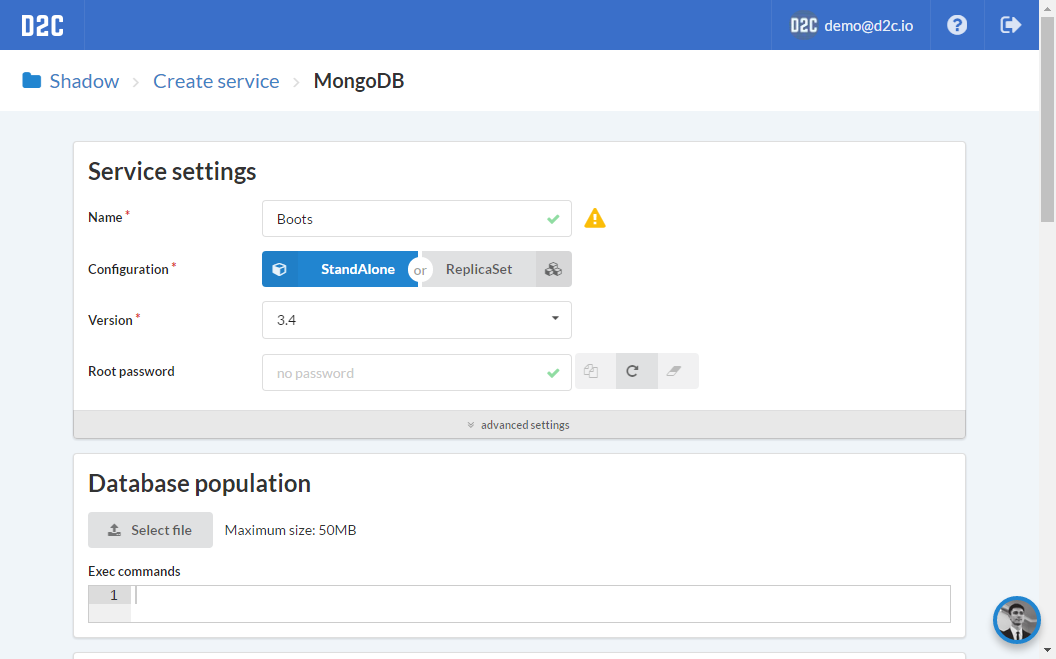
Task: Click the page vertical scrollbar thumb
Action: click(x=1047, y=120)
